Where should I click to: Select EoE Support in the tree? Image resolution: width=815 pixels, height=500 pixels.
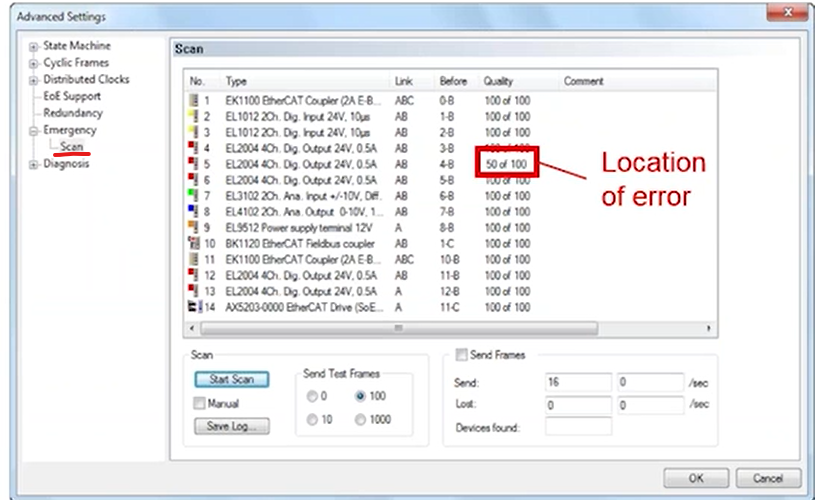(x=72, y=96)
